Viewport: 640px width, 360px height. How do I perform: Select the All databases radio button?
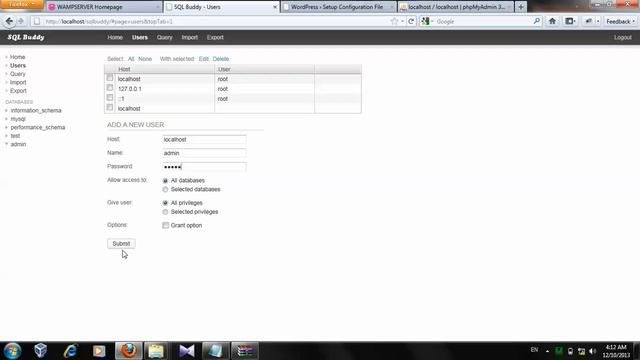165,180
